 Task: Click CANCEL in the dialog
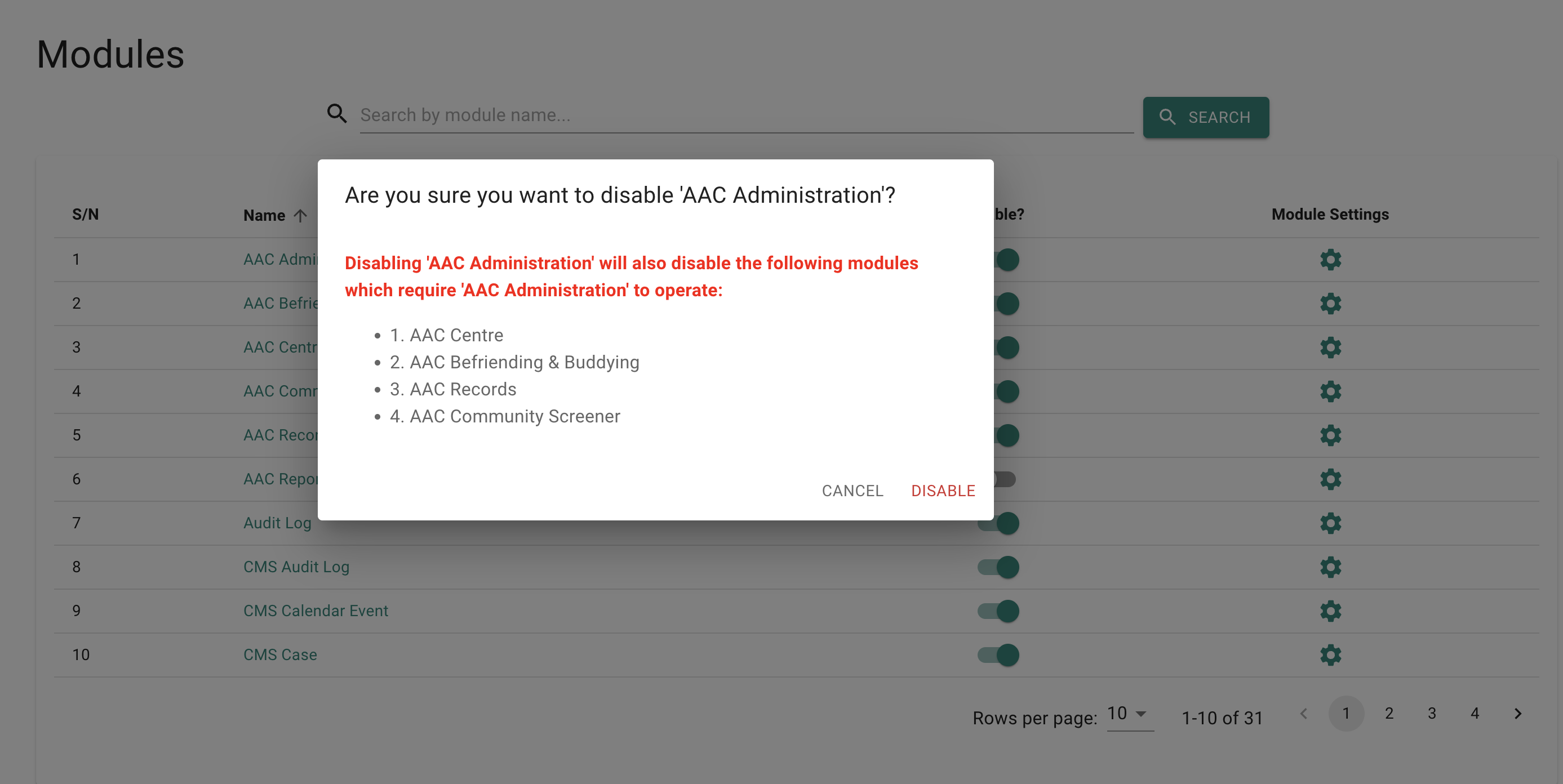click(x=852, y=491)
